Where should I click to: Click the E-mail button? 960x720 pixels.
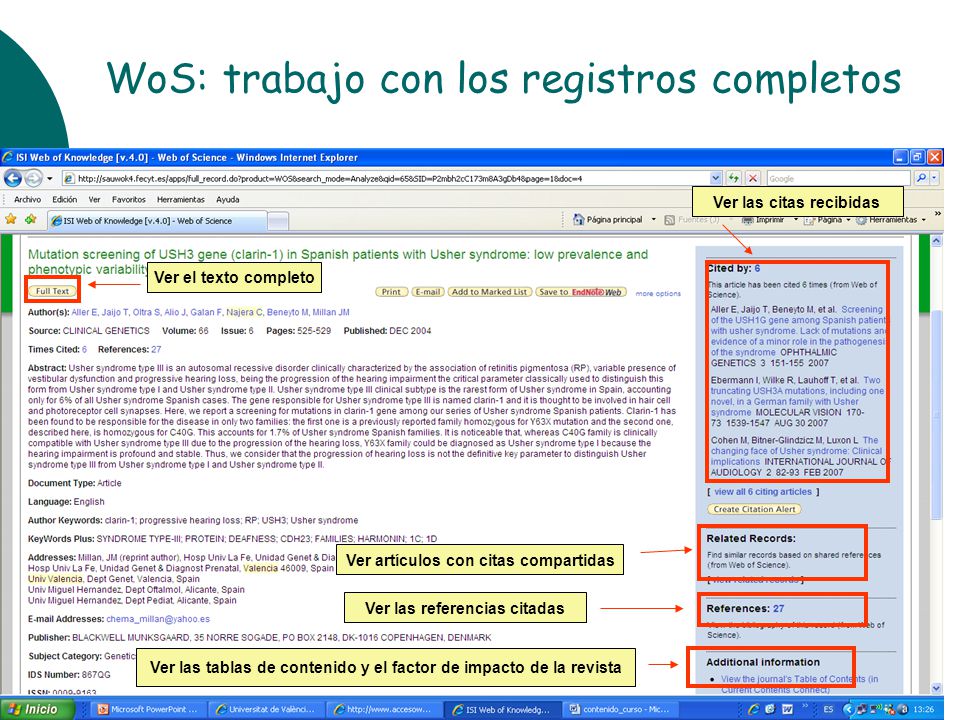(427, 292)
